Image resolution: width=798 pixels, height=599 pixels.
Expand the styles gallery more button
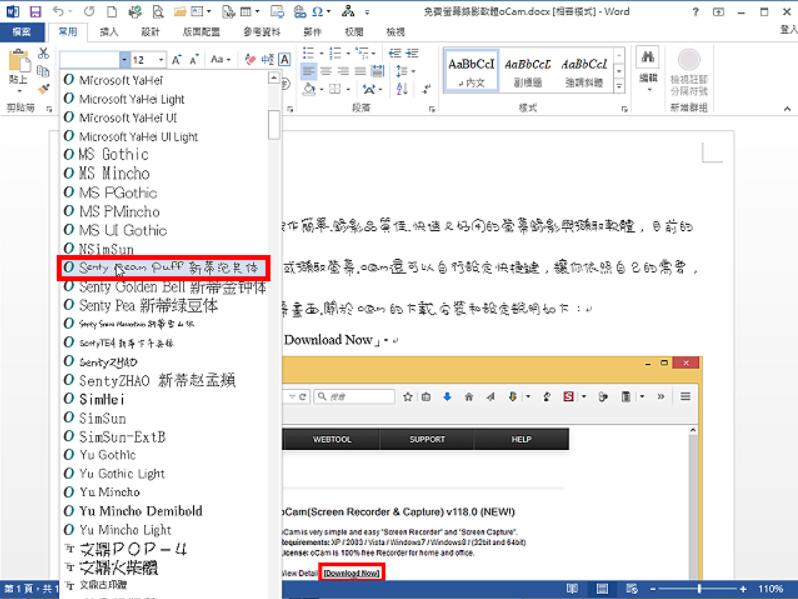pyautogui.click(x=619, y=87)
